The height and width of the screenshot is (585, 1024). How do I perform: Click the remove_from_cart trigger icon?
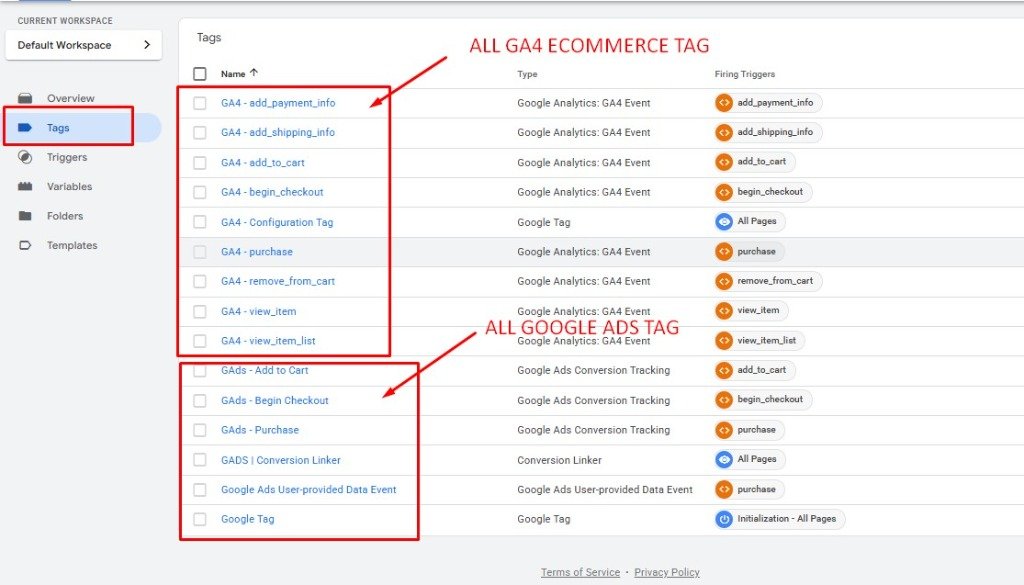point(724,281)
